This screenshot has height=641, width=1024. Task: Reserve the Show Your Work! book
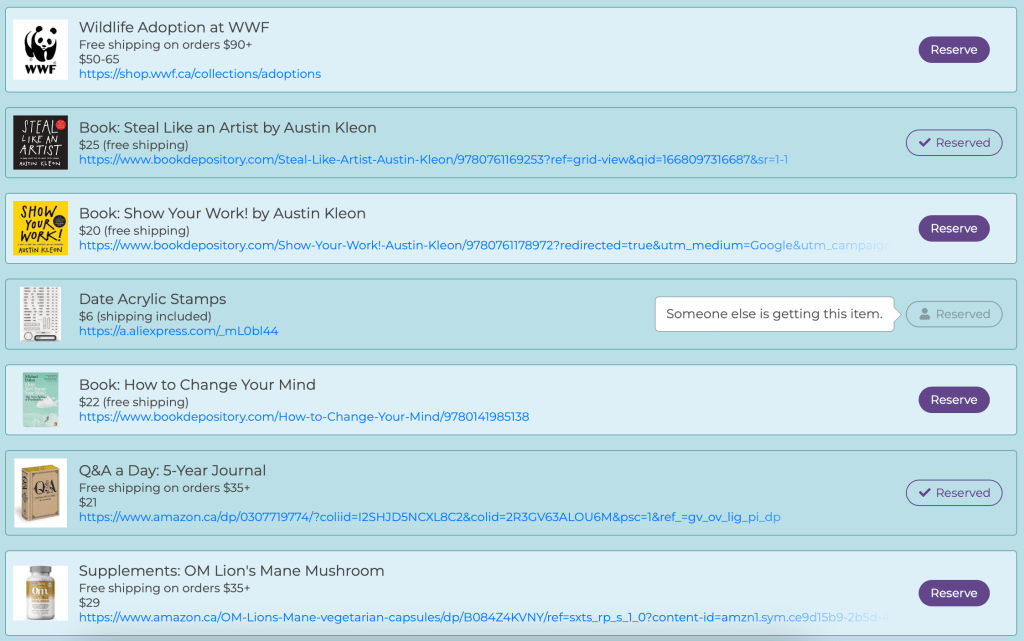(953, 228)
